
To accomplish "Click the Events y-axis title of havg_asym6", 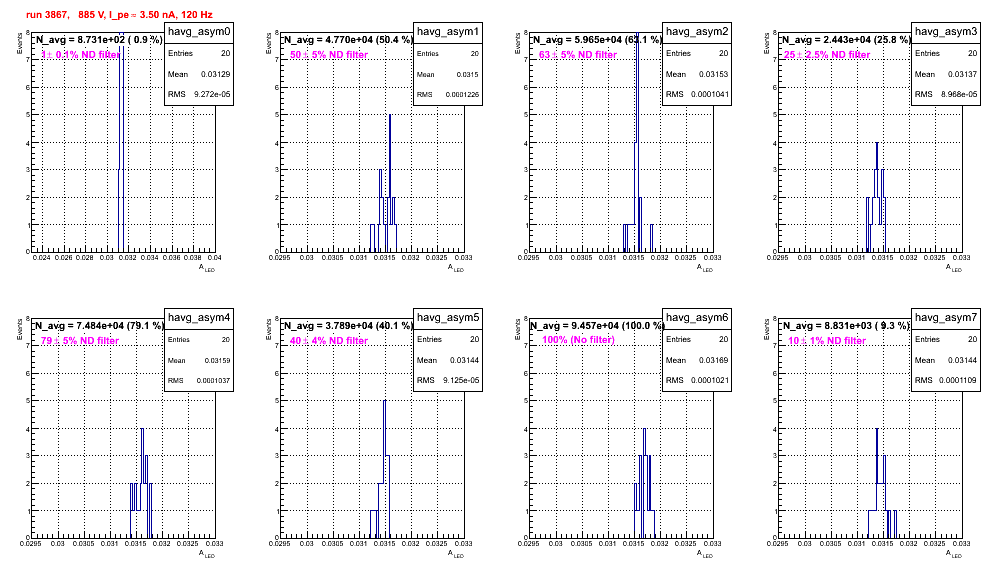I will pyautogui.click(x=517, y=330).
